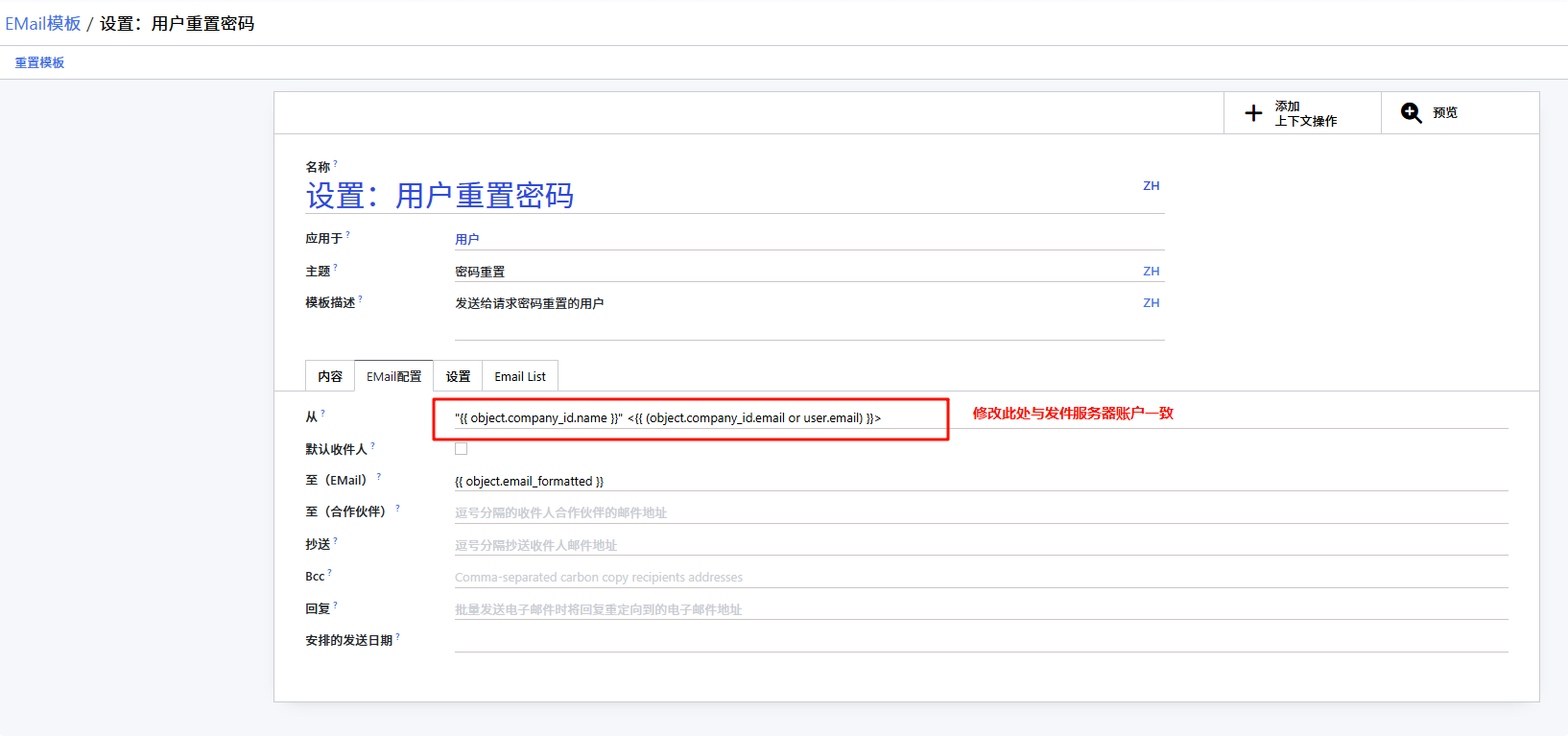1568x736 pixels.
Task: Open the Email List tab
Action: click(520, 376)
